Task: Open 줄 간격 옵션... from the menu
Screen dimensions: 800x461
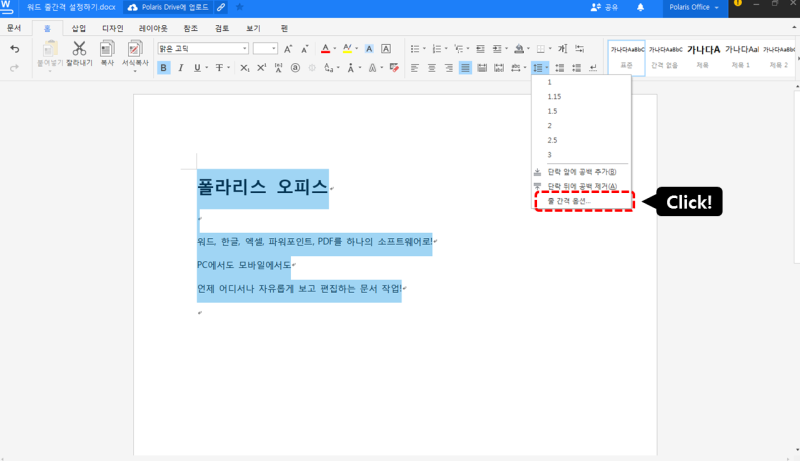Action: point(581,201)
